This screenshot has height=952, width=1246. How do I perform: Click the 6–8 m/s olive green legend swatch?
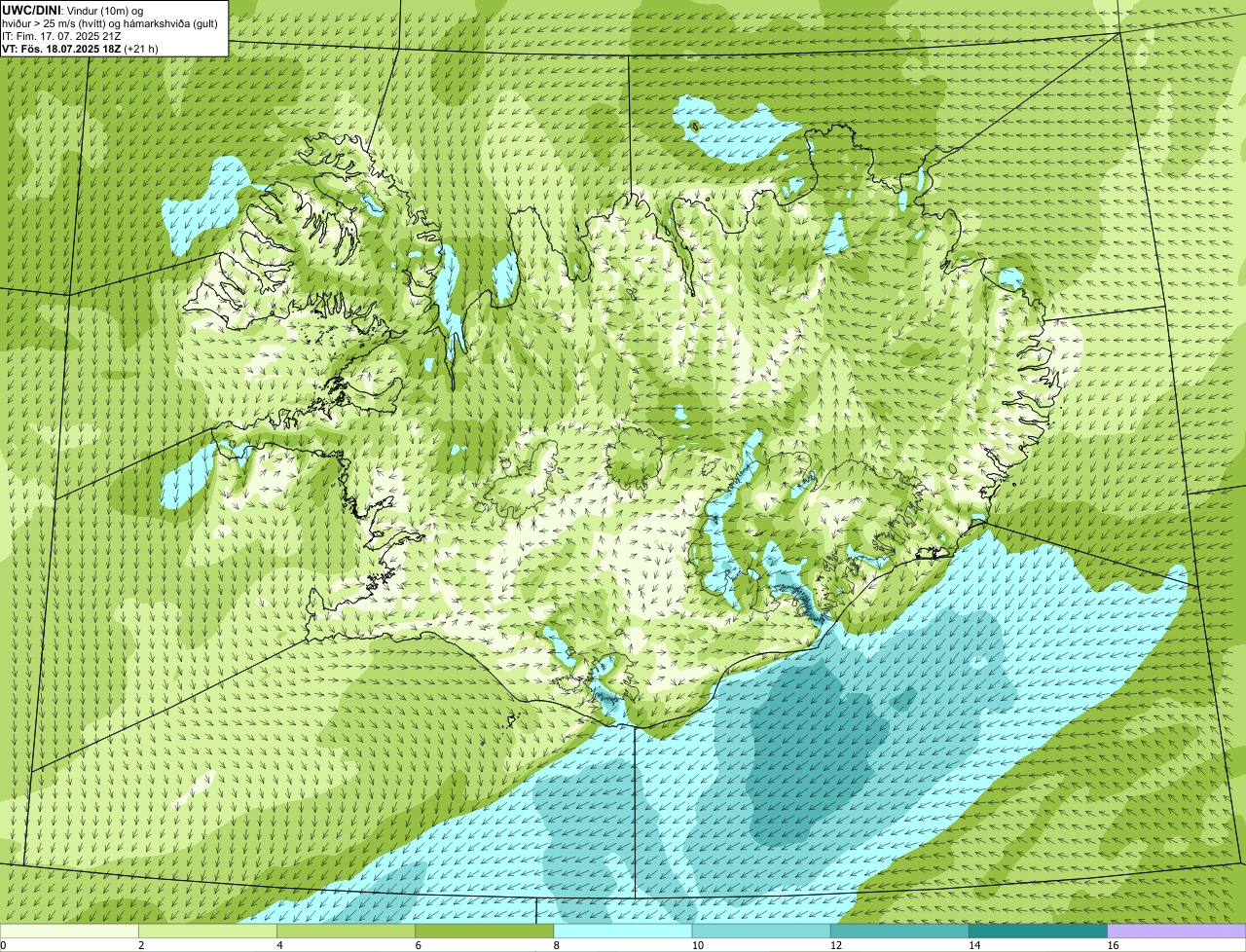click(x=485, y=931)
